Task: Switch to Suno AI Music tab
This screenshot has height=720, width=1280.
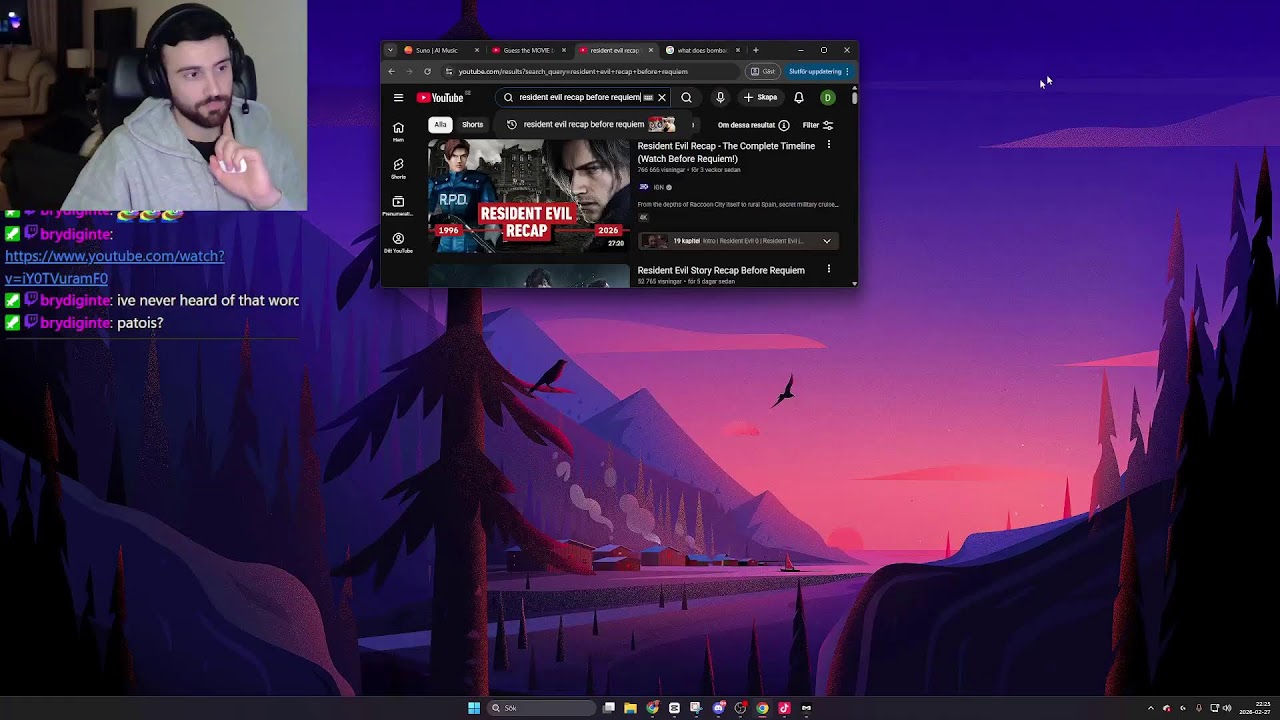Action: pyautogui.click(x=436, y=50)
